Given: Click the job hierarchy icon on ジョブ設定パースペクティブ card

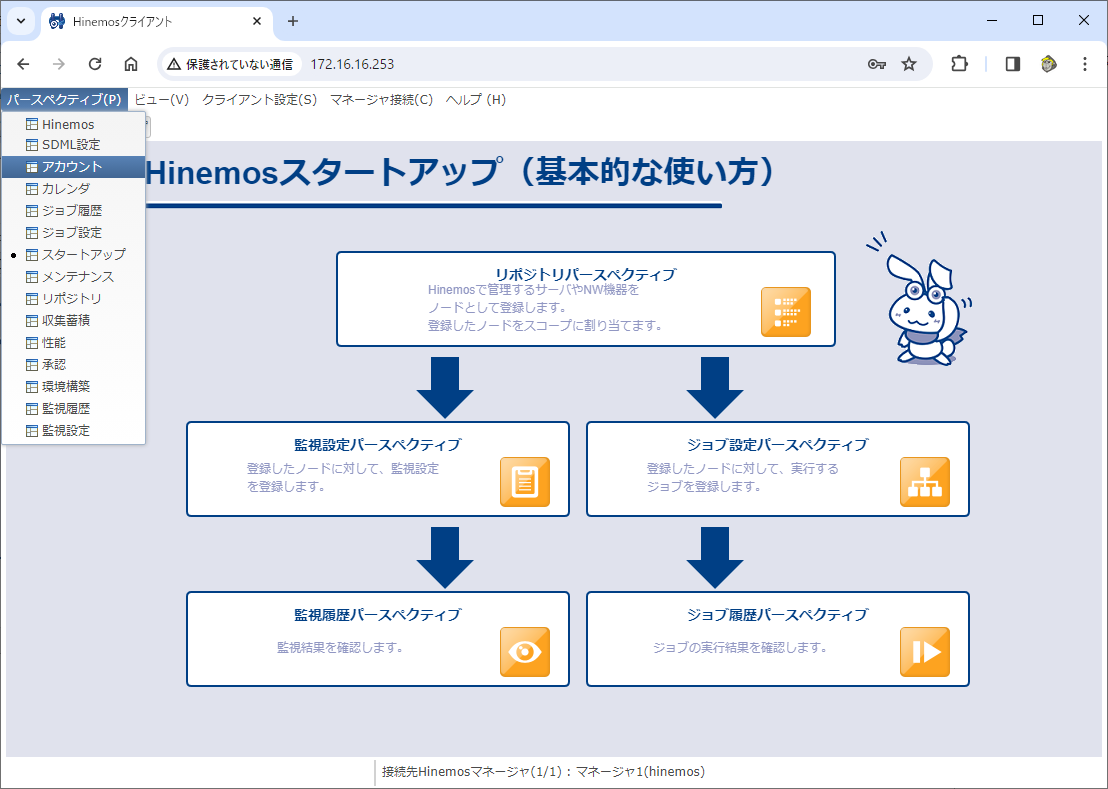Looking at the screenshot, I should (x=925, y=482).
